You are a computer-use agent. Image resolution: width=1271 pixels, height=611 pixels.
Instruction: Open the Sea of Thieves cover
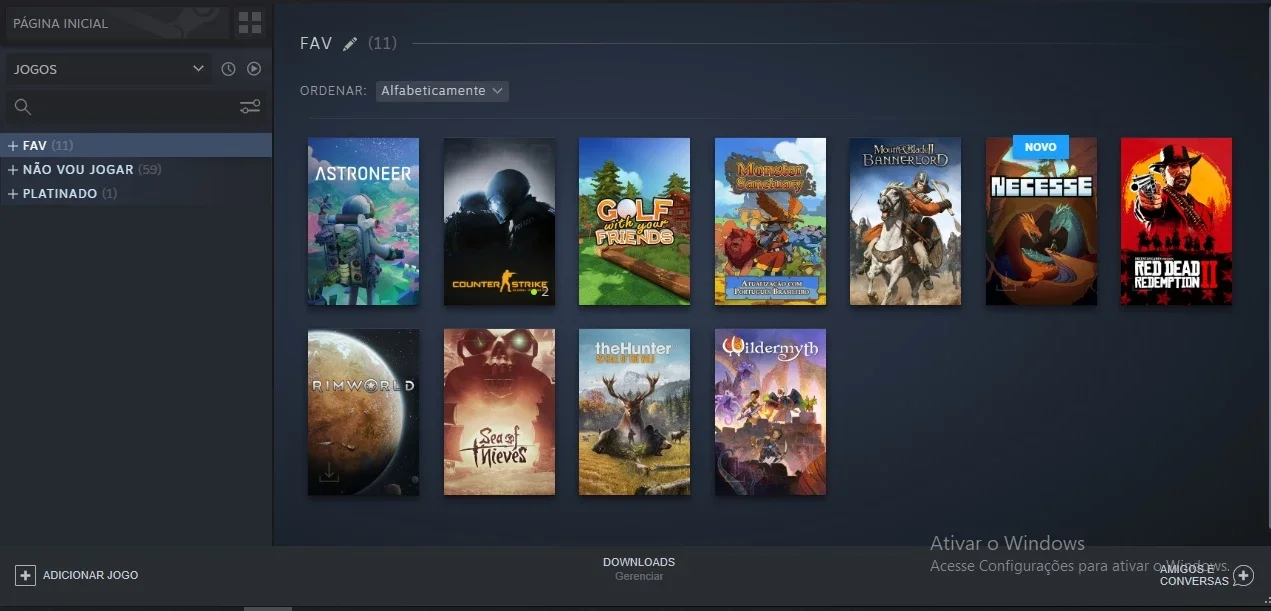499,412
